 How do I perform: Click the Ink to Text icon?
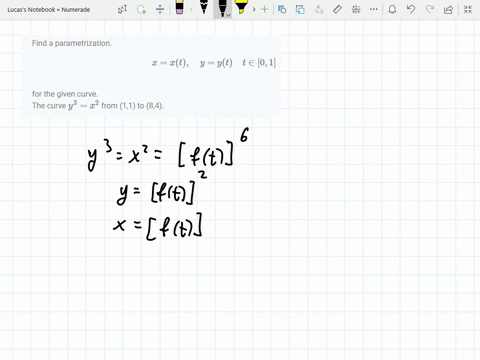point(319,9)
